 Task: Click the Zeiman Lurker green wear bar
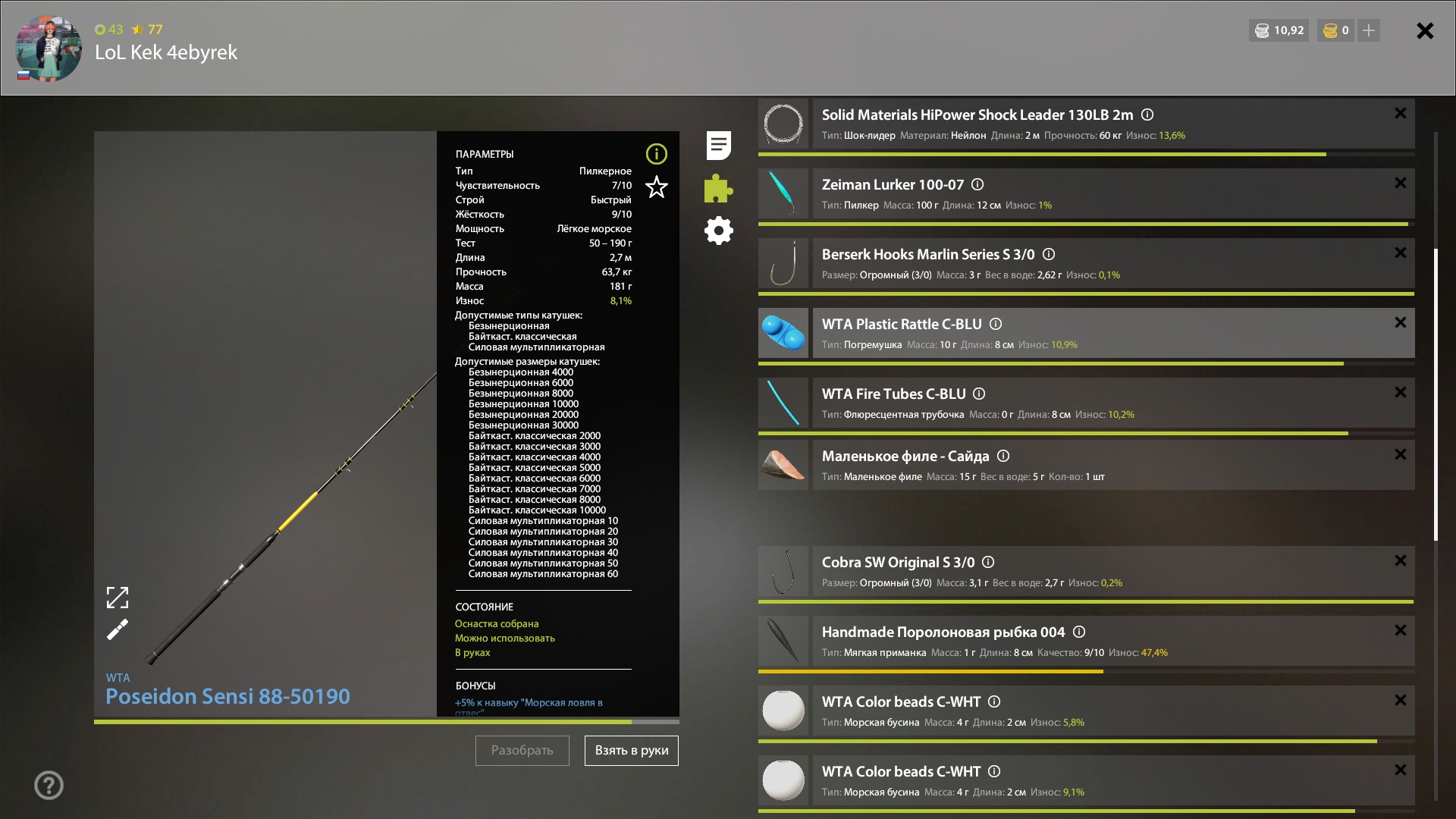(x=1083, y=224)
